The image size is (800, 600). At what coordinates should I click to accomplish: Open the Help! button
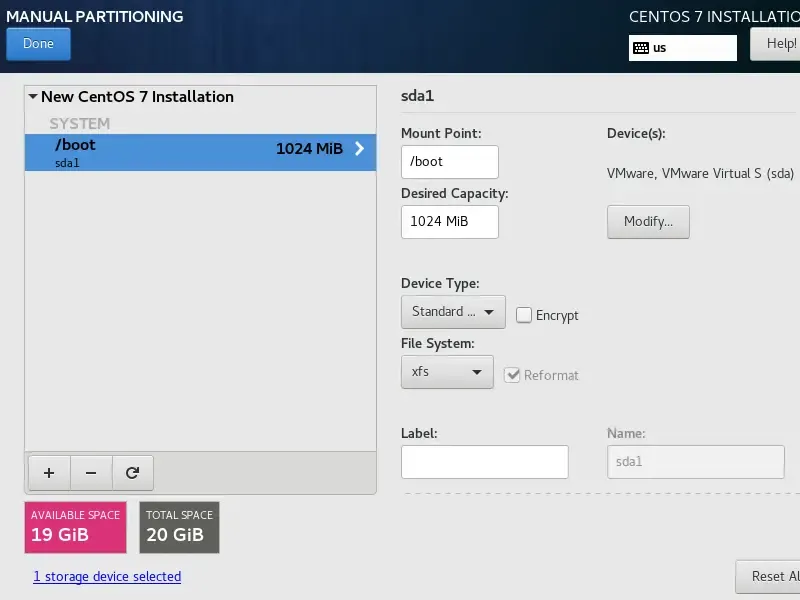(775, 44)
